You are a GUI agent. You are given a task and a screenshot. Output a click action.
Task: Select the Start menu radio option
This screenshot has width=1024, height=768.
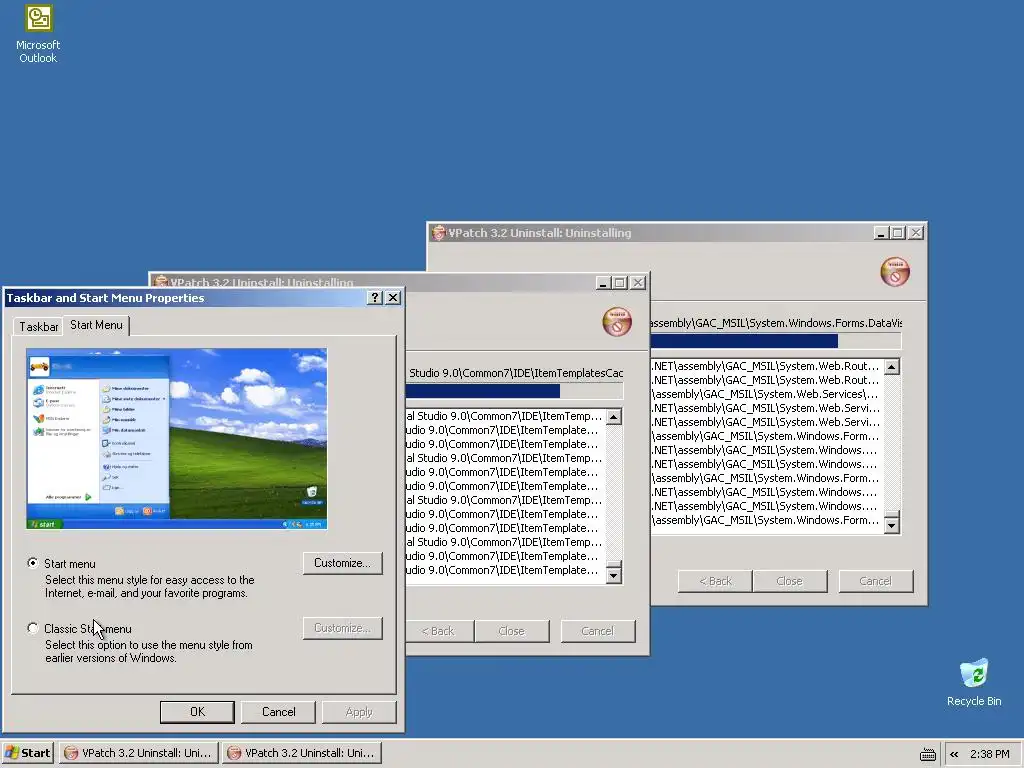pos(33,563)
